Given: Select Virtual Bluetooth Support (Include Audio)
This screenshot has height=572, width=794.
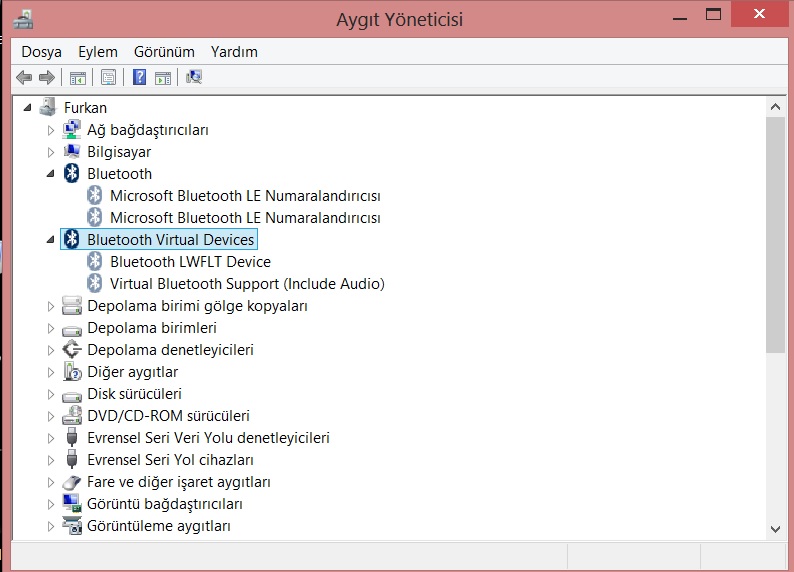Looking at the screenshot, I should tap(247, 284).
